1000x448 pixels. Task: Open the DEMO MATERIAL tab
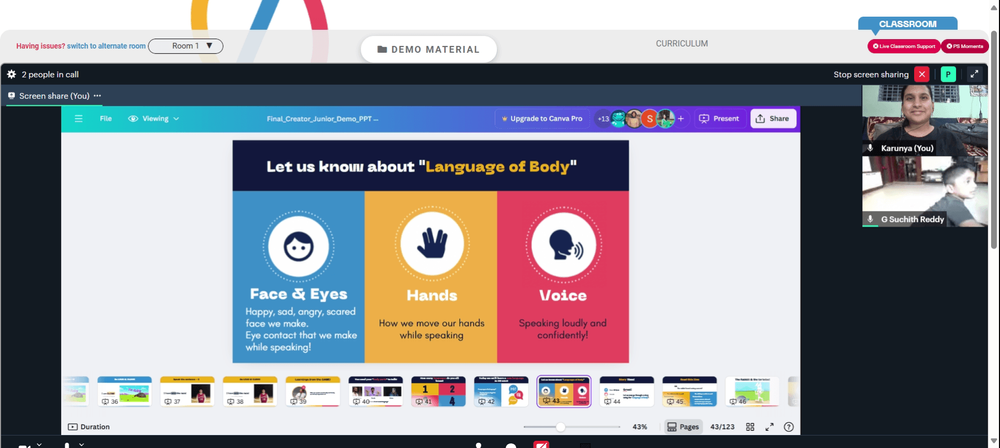tap(429, 50)
